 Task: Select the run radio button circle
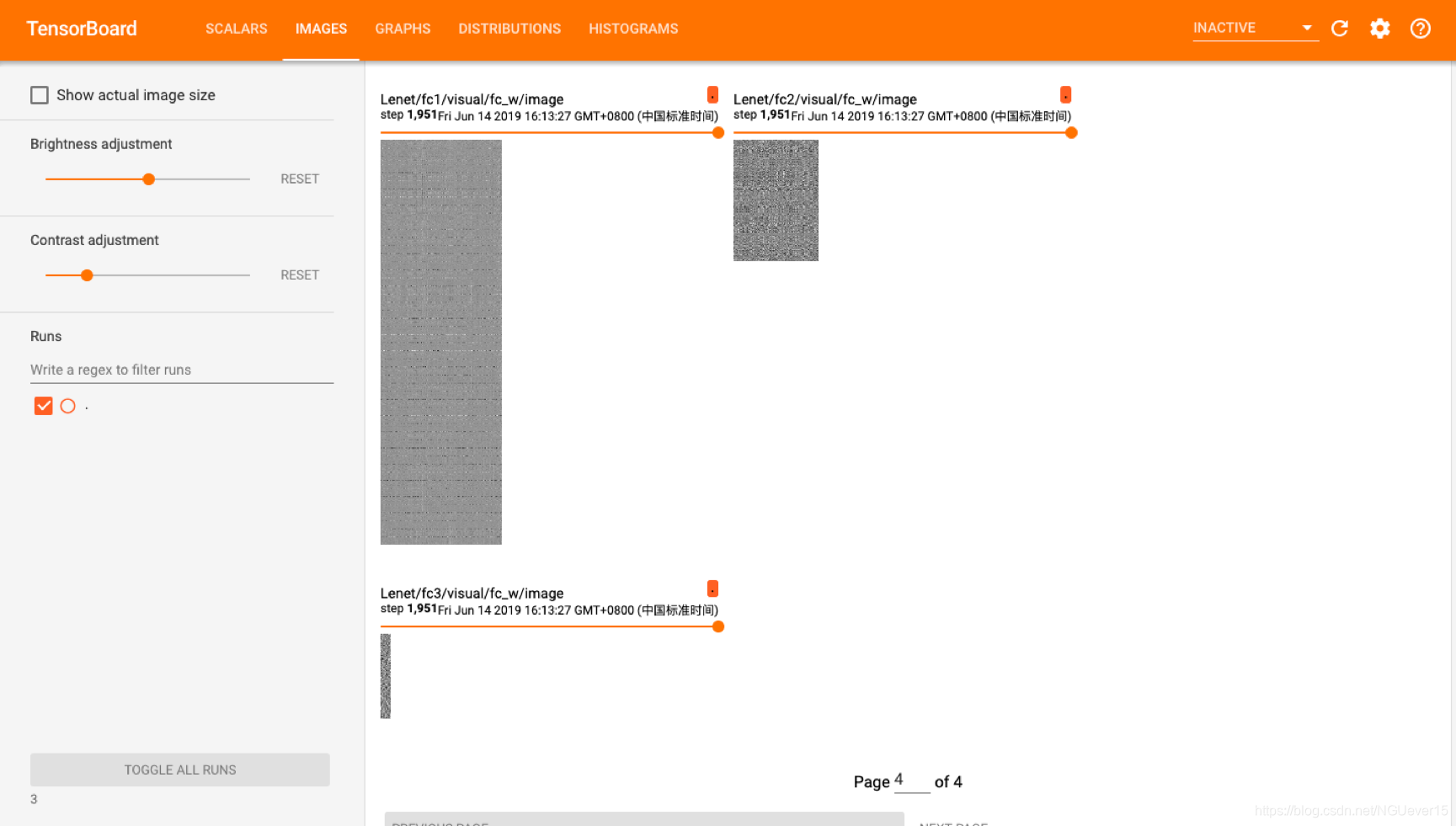[x=68, y=406]
